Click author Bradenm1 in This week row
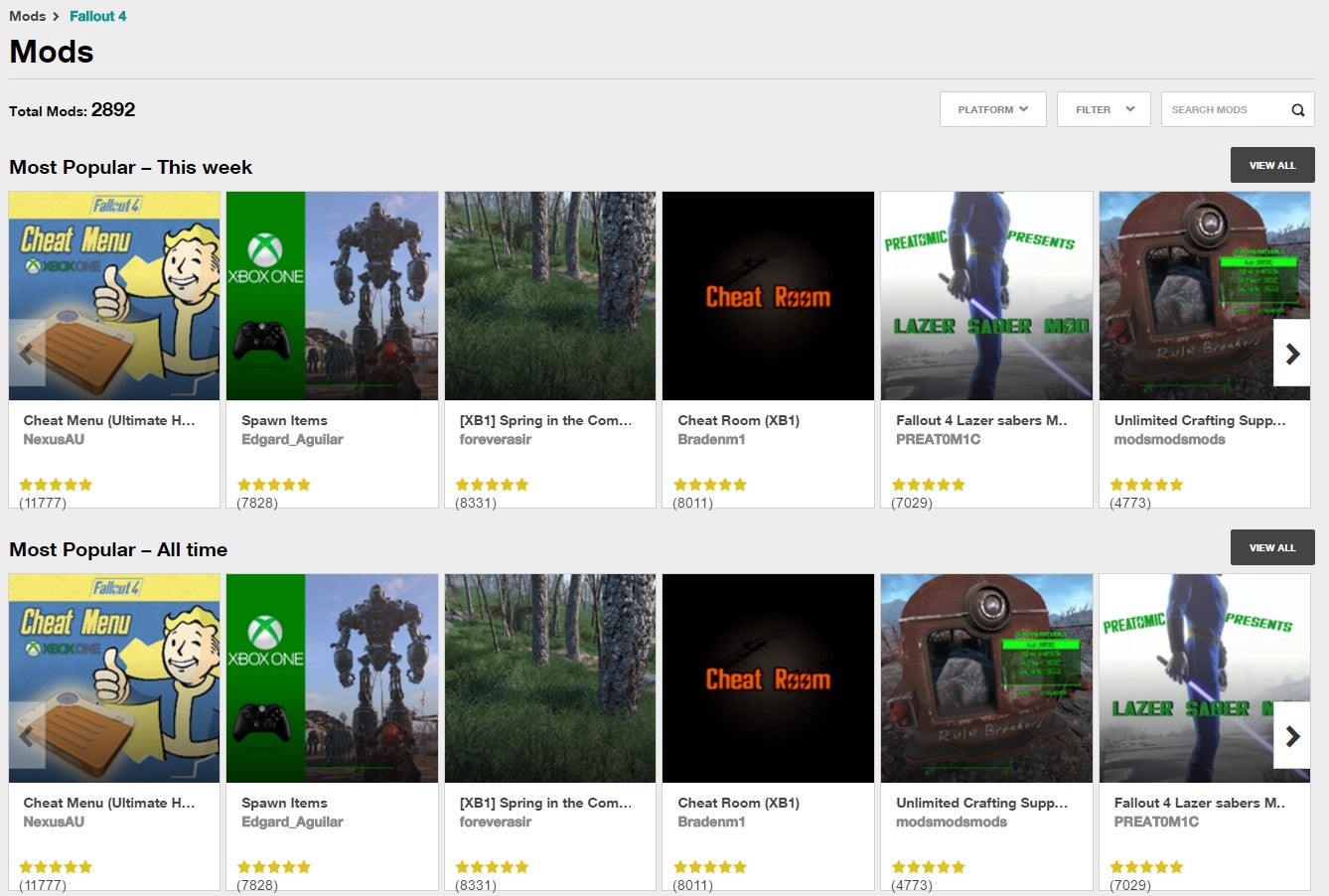The image size is (1329, 896). tap(711, 439)
